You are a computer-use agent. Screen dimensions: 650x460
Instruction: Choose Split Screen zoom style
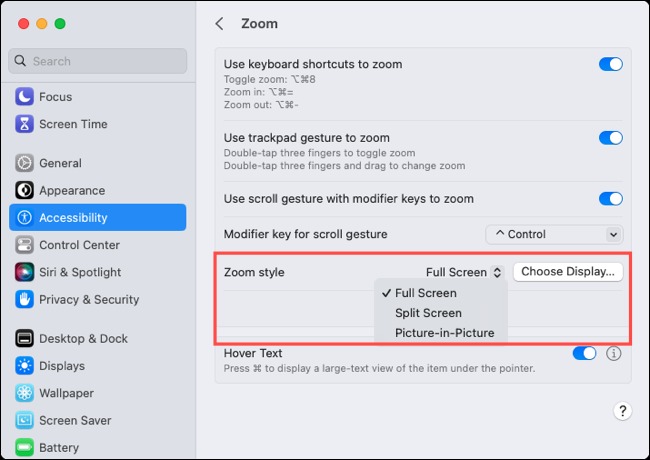pyautogui.click(x=428, y=313)
